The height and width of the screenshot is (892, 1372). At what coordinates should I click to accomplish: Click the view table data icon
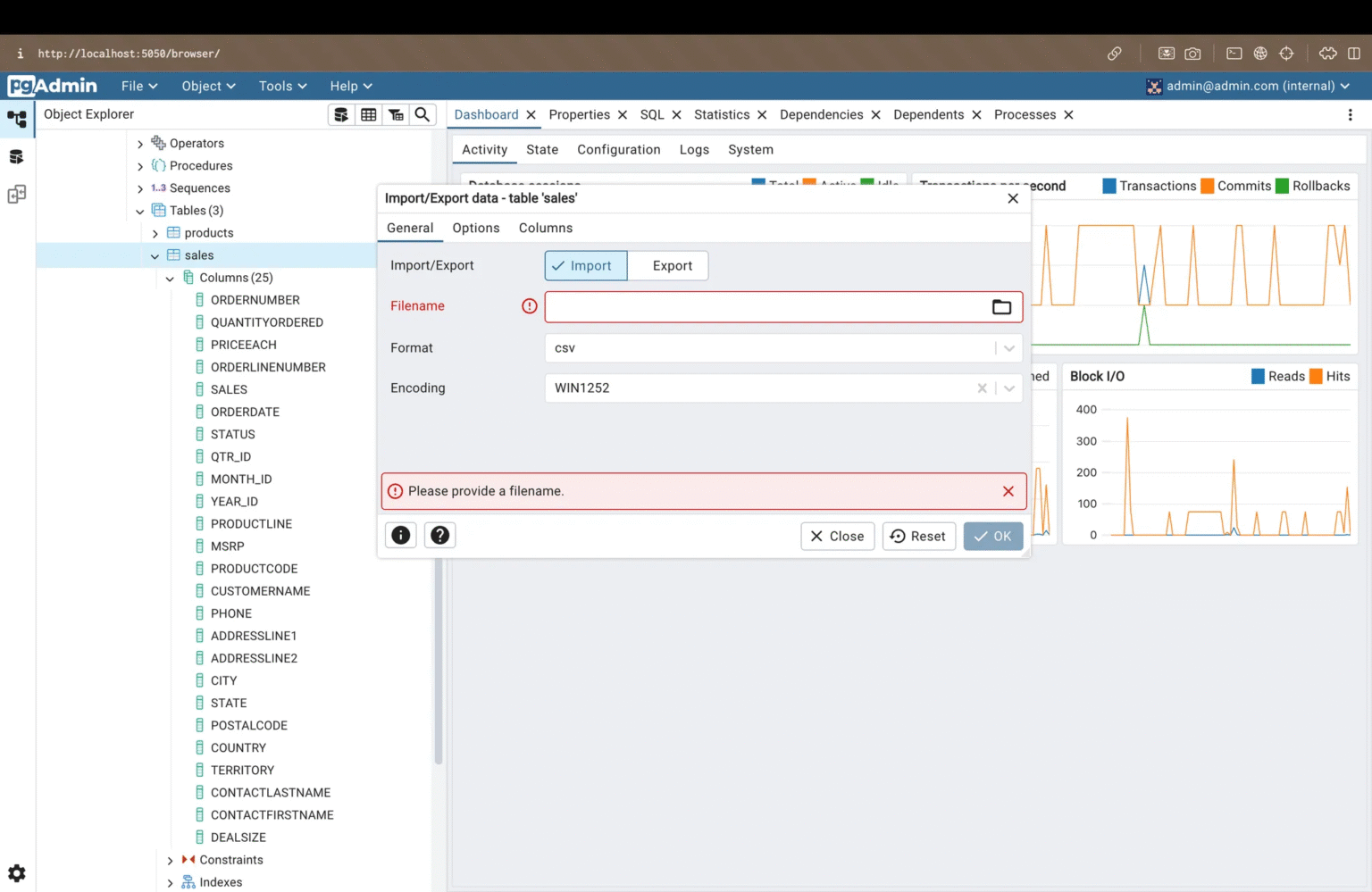coord(369,114)
